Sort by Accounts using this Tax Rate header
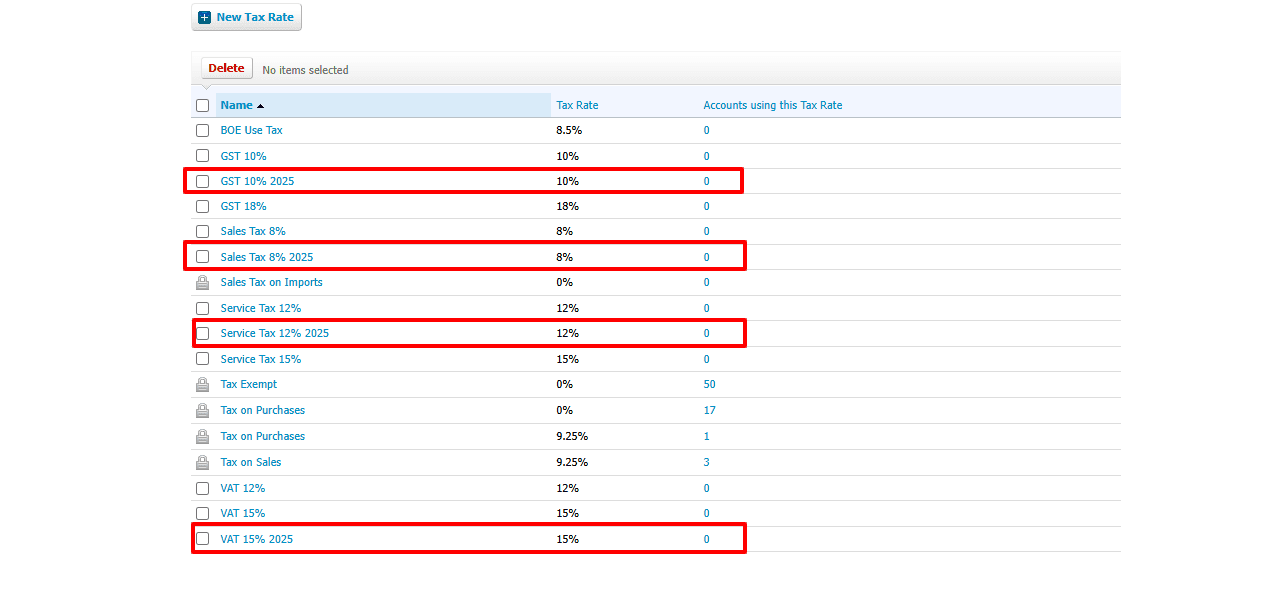This screenshot has height=592, width=1273. 772,106
